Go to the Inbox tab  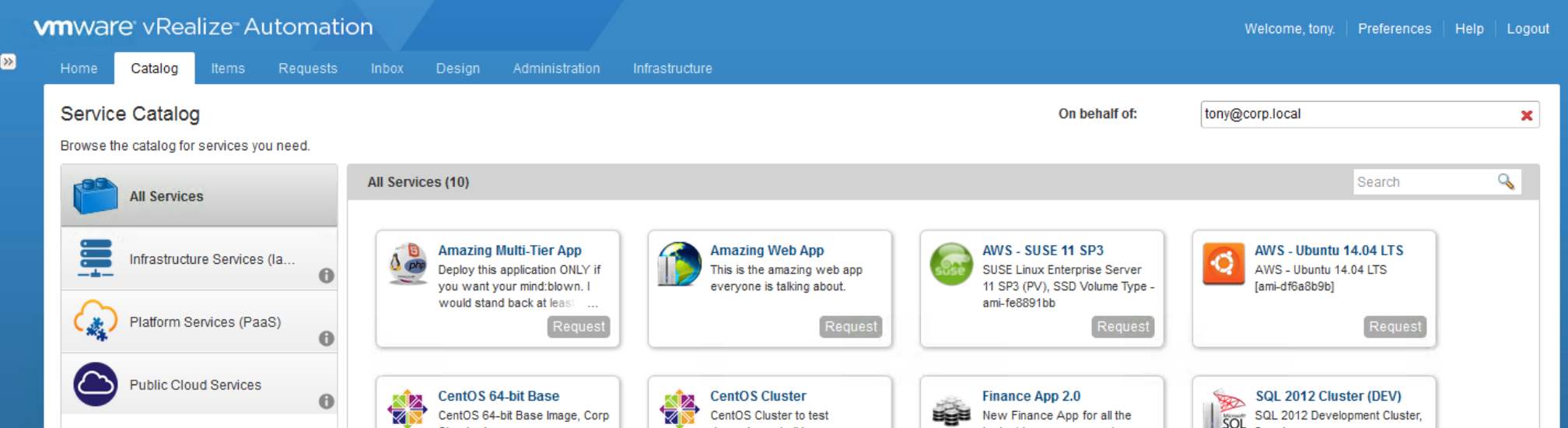387,68
